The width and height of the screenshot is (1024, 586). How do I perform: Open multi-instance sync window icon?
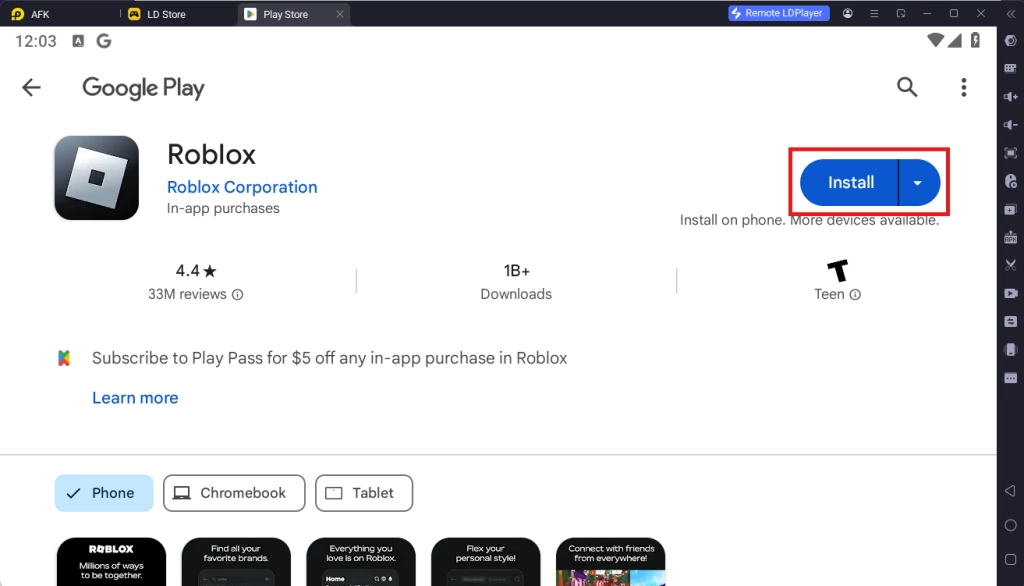1010,210
